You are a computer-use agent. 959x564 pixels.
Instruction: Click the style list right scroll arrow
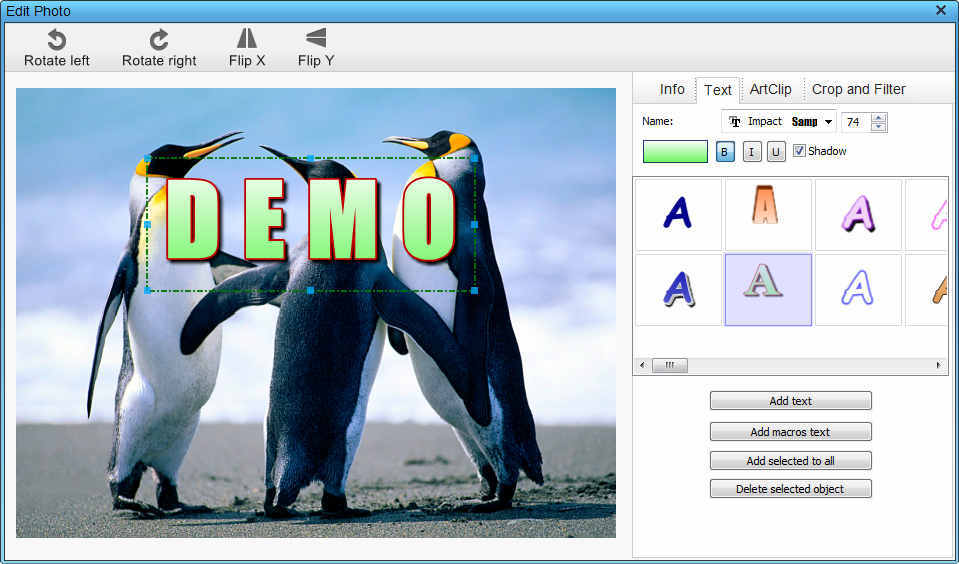point(938,365)
